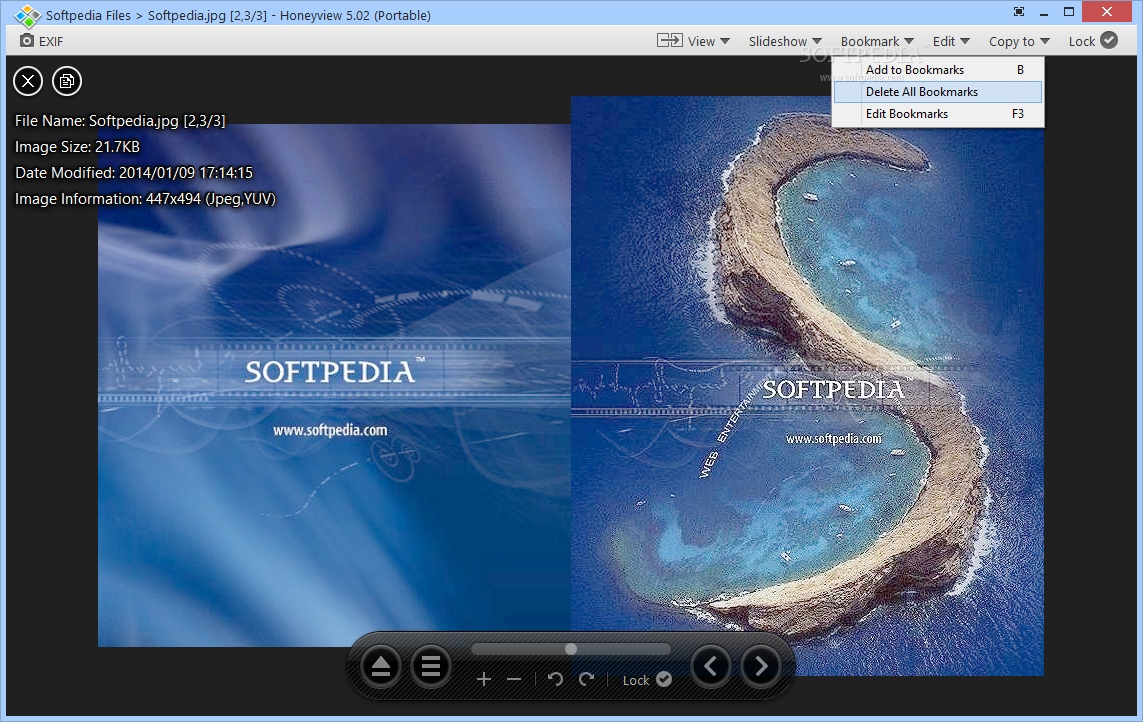
Task: Click 'Image Size: 21.7KB' text
Action: (77, 147)
